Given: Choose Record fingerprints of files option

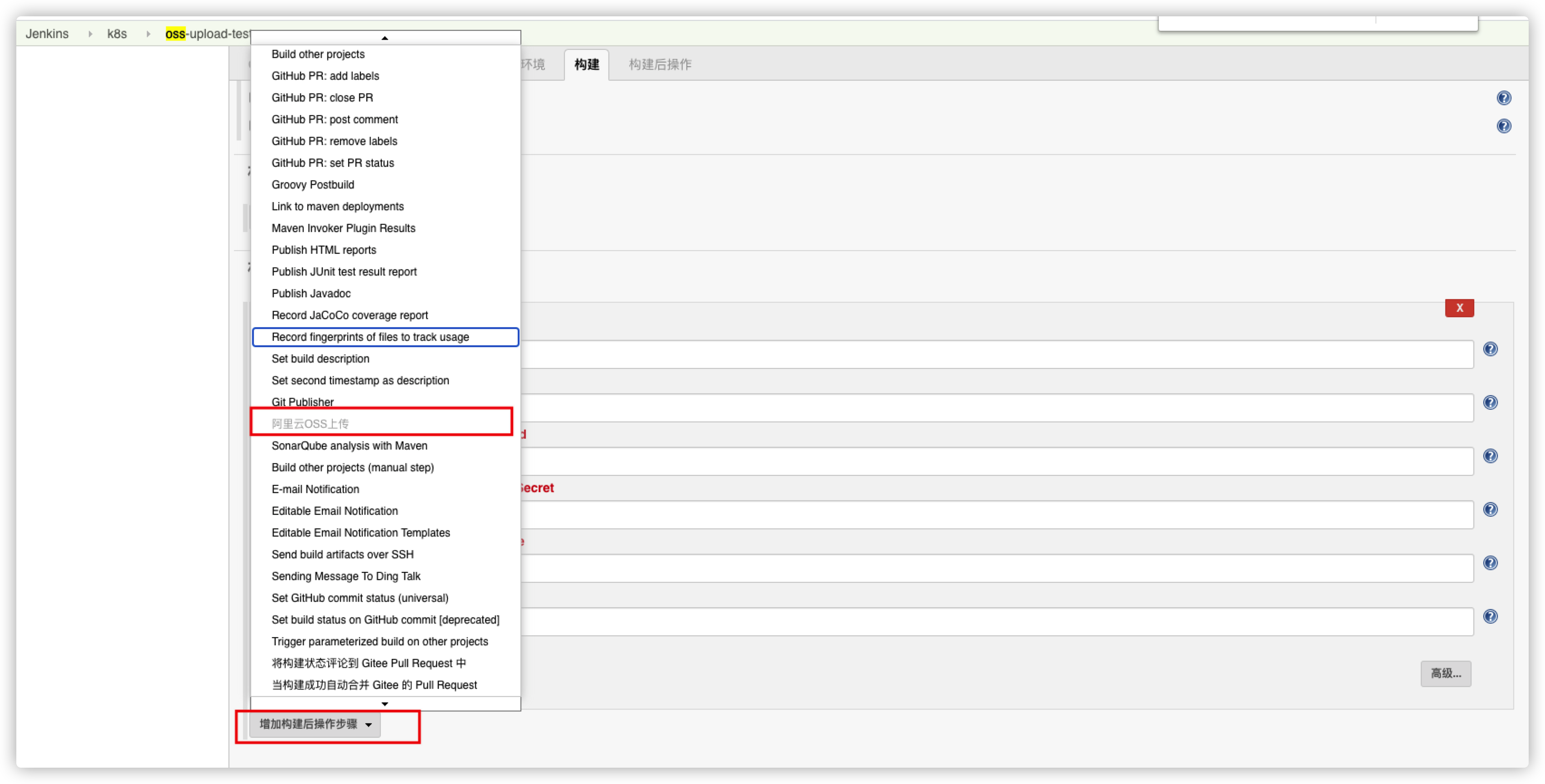Looking at the screenshot, I should click(370, 337).
